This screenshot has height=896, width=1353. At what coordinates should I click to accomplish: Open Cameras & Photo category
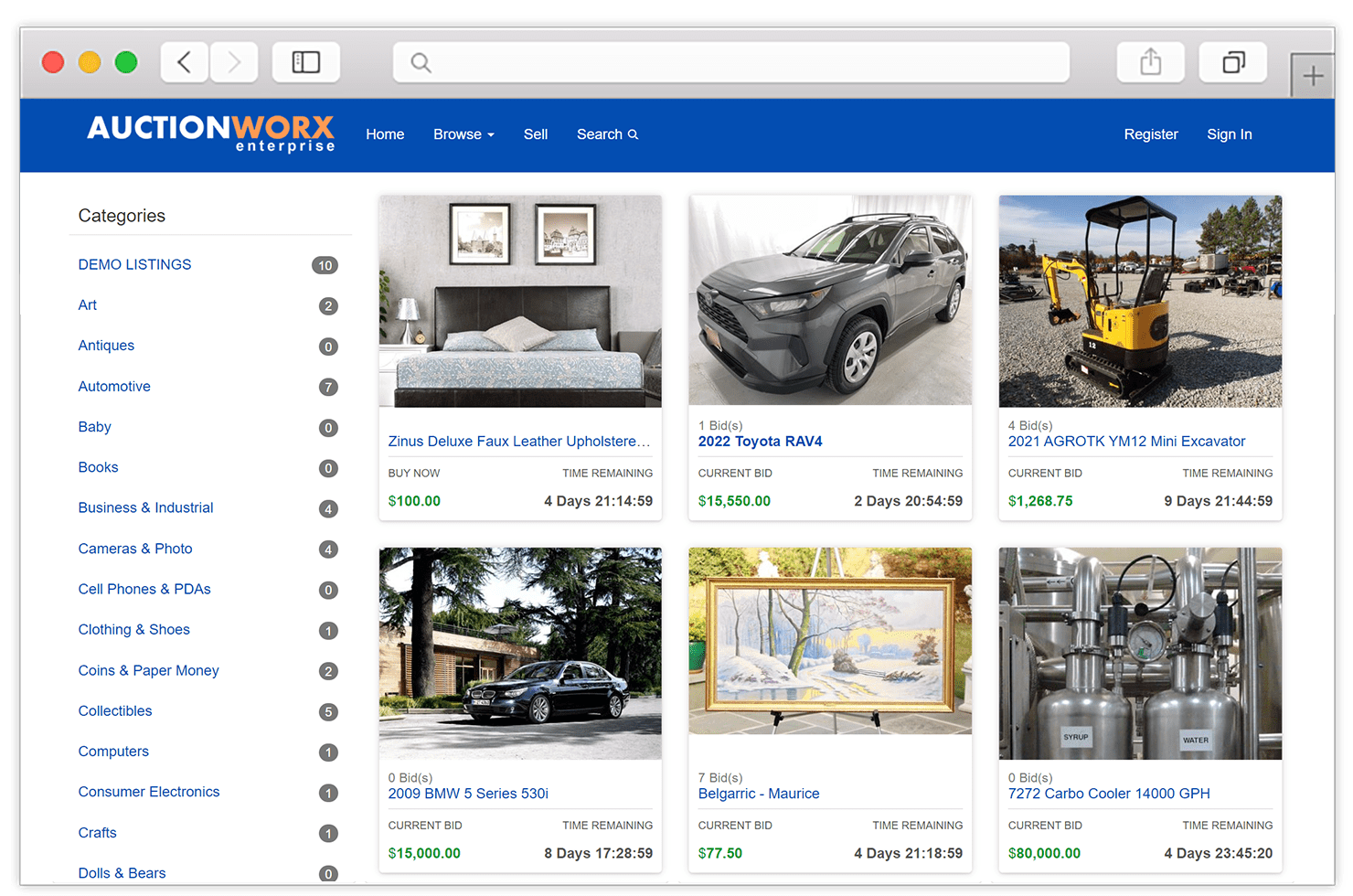[135, 549]
